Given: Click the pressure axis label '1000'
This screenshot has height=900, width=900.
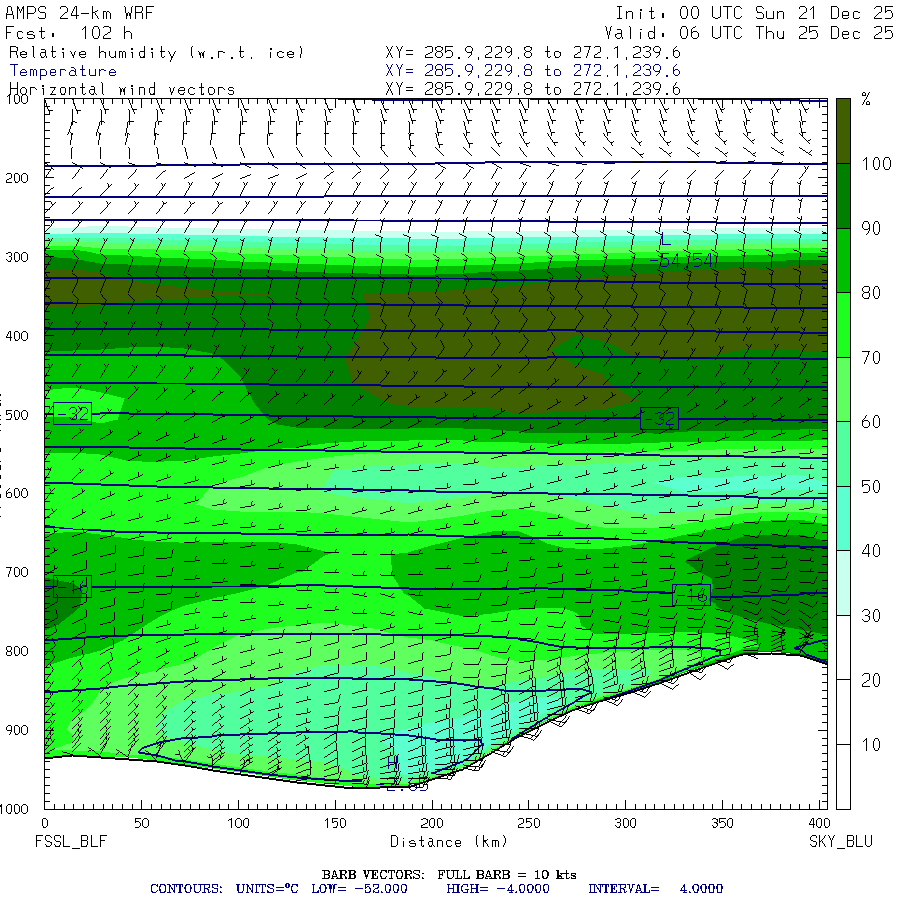Looking at the screenshot, I should [x=14, y=809].
